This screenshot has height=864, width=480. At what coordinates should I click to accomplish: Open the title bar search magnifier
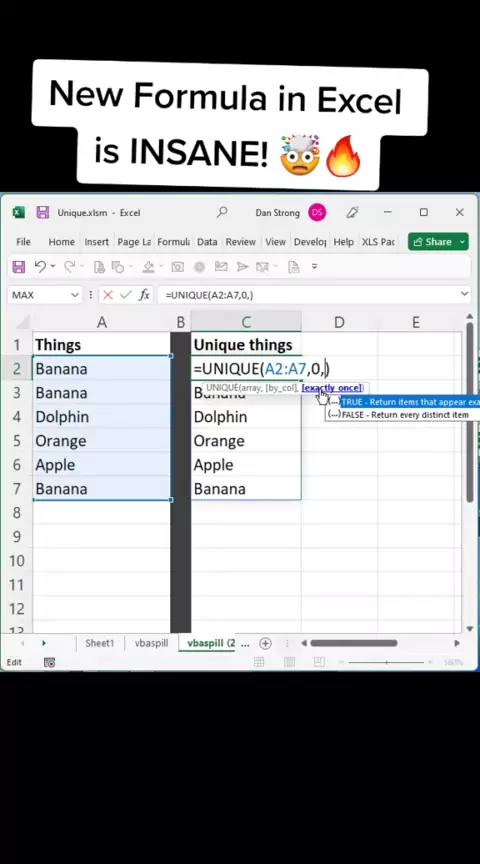pyautogui.click(x=222, y=212)
